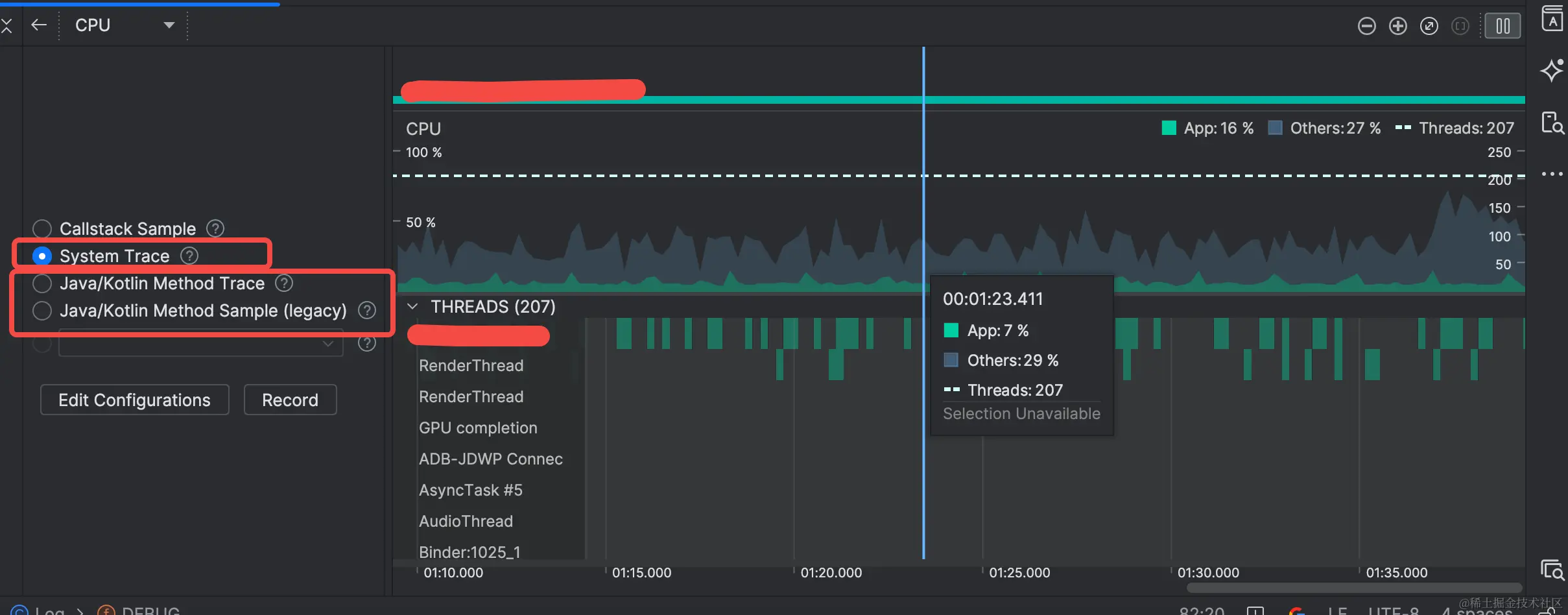Show help for Callstack Sample

(215, 228)
